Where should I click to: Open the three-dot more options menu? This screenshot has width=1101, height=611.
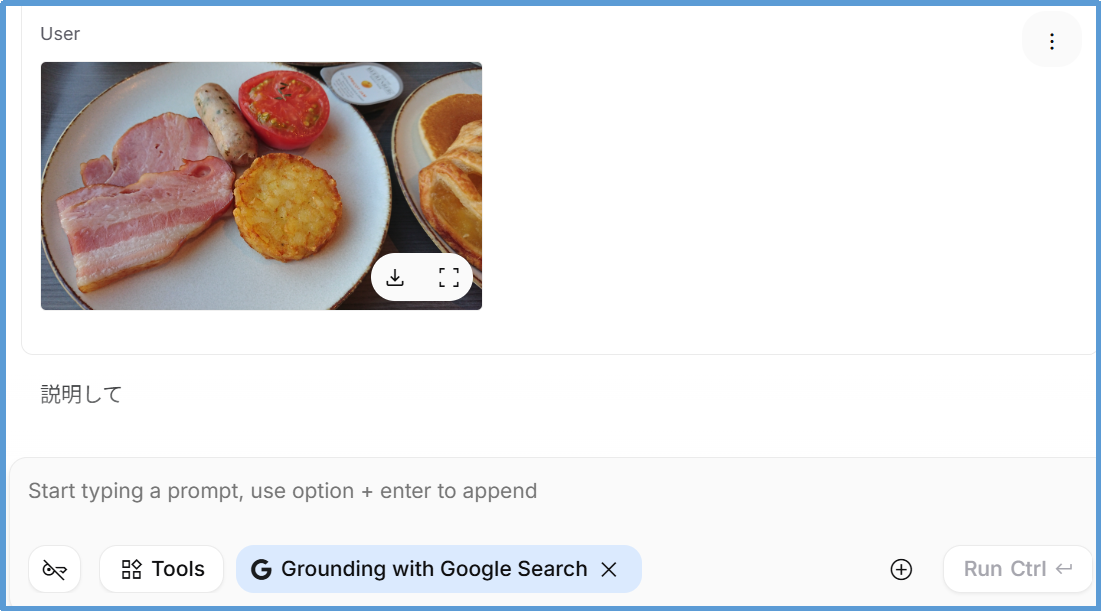pyautogui.click(x=1051, y=41)
